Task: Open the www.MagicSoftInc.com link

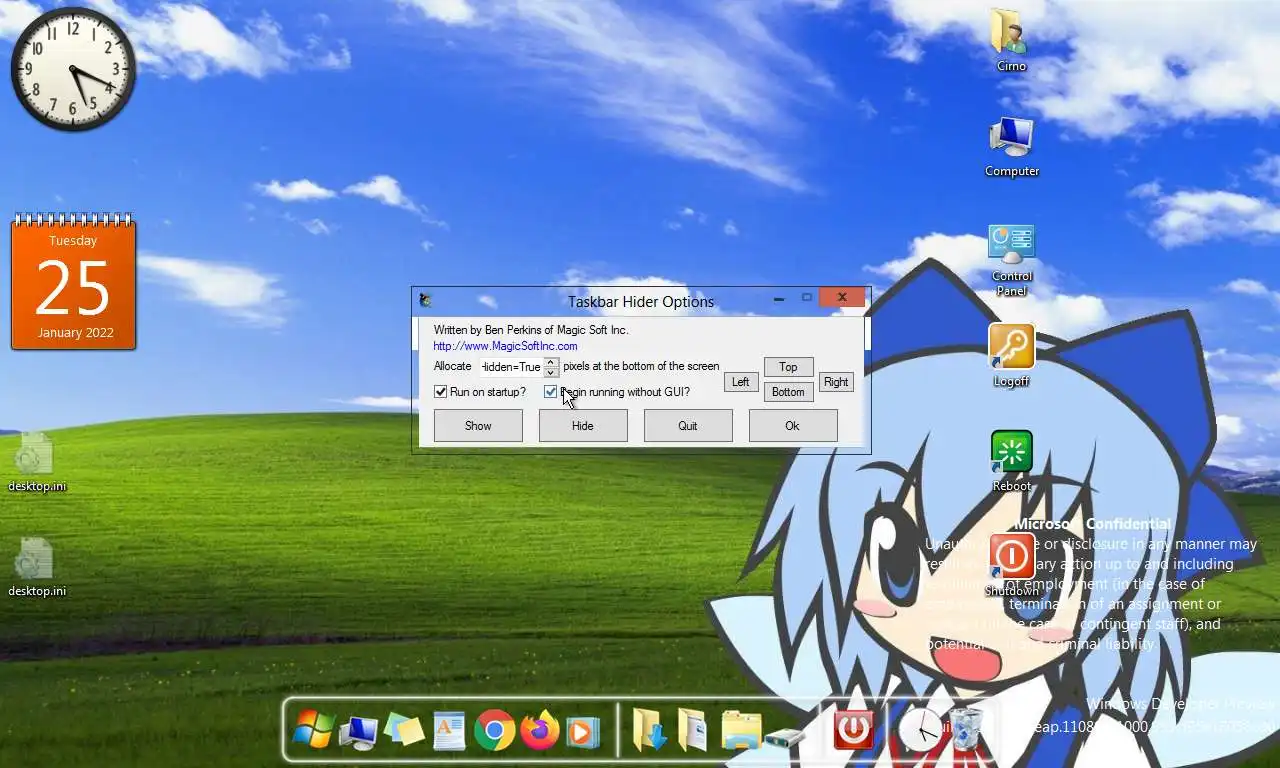Action: tap(505, 346)
